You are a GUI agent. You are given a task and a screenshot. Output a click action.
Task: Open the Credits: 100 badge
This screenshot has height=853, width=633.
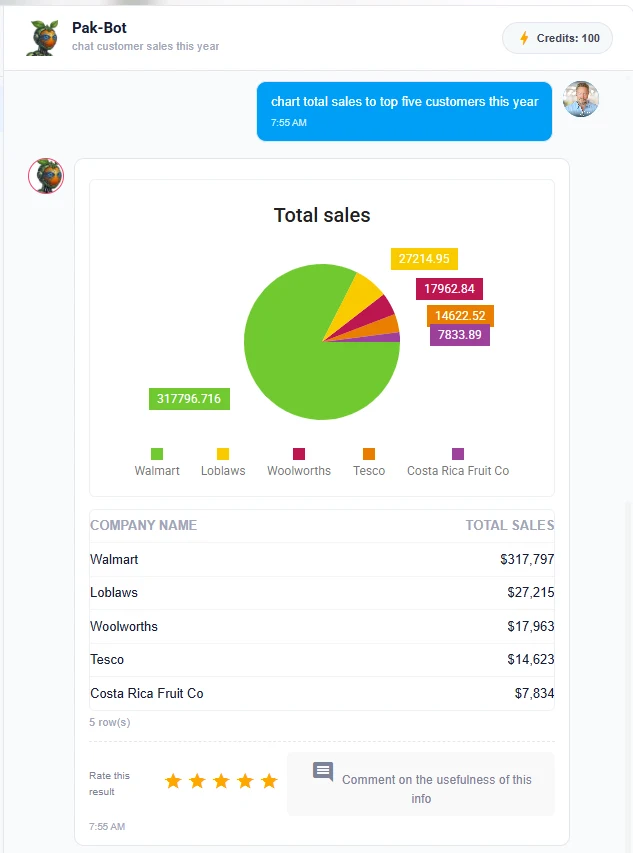coord(557,38)
